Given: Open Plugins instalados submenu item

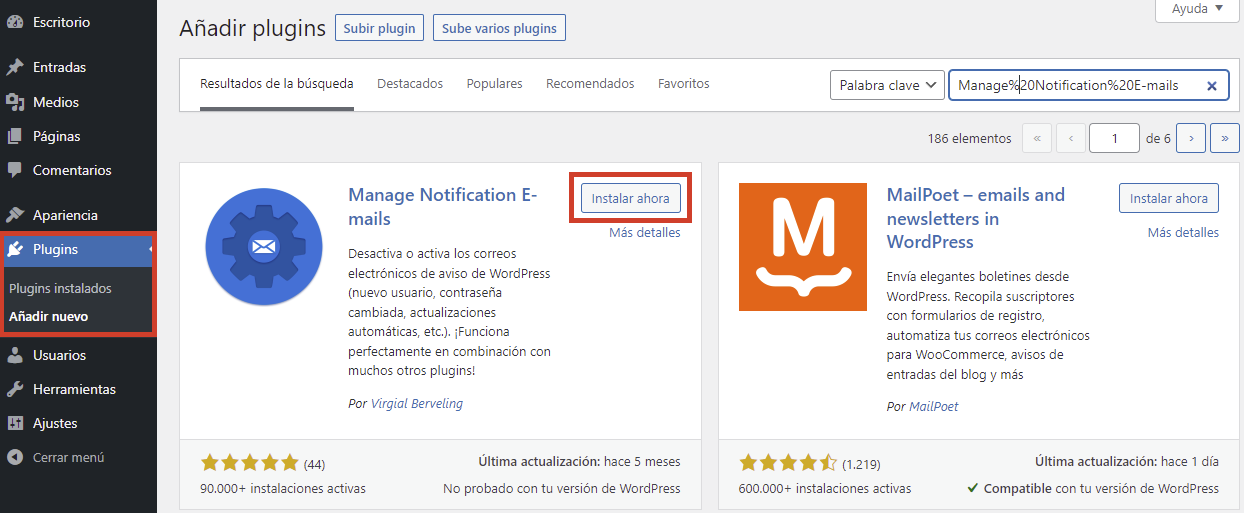Looking at the screenshot, I should (60, 288).
